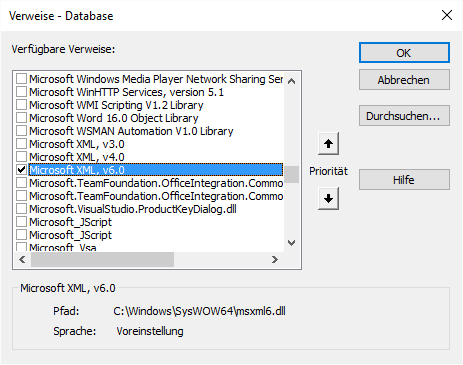Select Microsoft WinHTTP Services, version 5.1 entry

click(126, 92)
